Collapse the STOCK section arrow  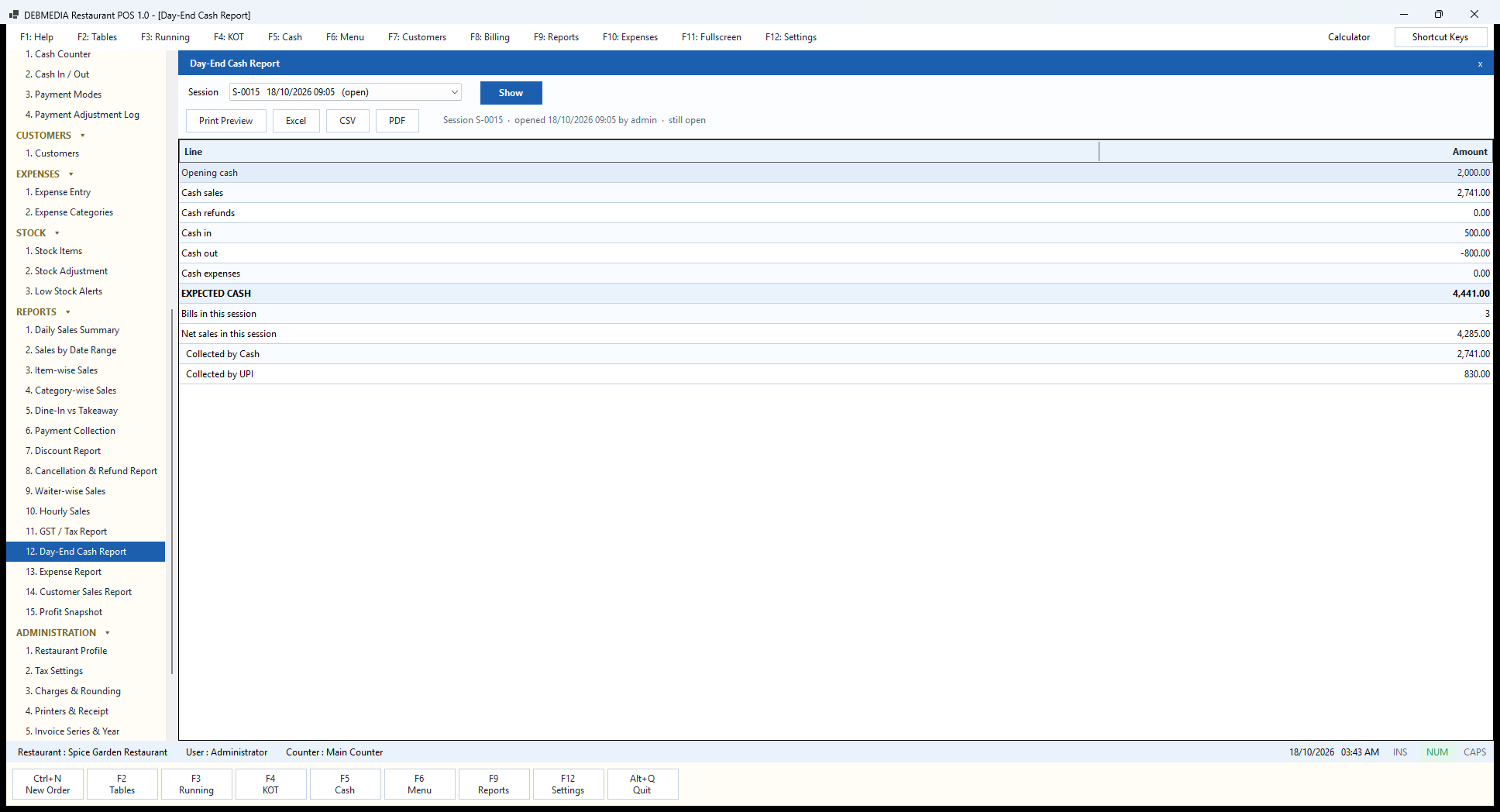coord(57,233)
